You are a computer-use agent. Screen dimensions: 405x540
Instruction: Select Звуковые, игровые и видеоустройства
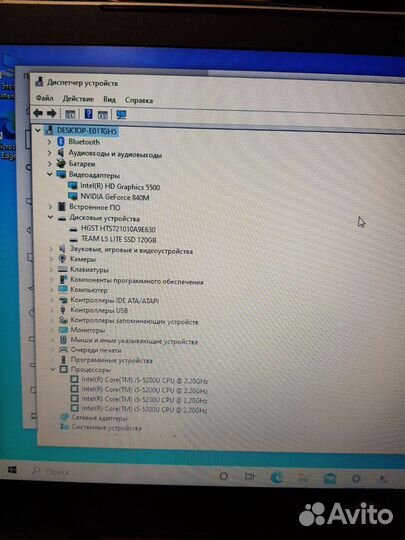[131, 250]
